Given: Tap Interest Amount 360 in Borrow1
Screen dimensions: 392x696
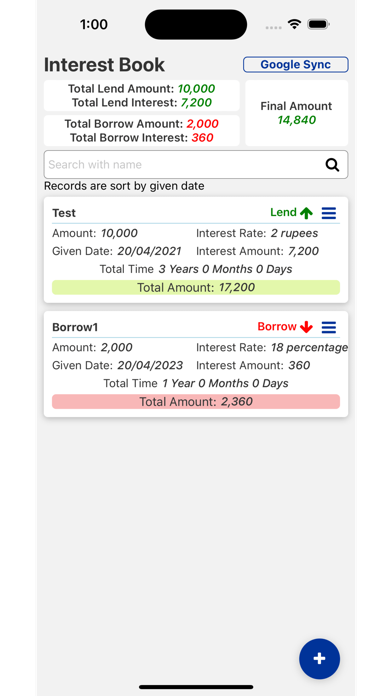Looking at the screenshot, I should pyautogui.click(x=253, y=365).
